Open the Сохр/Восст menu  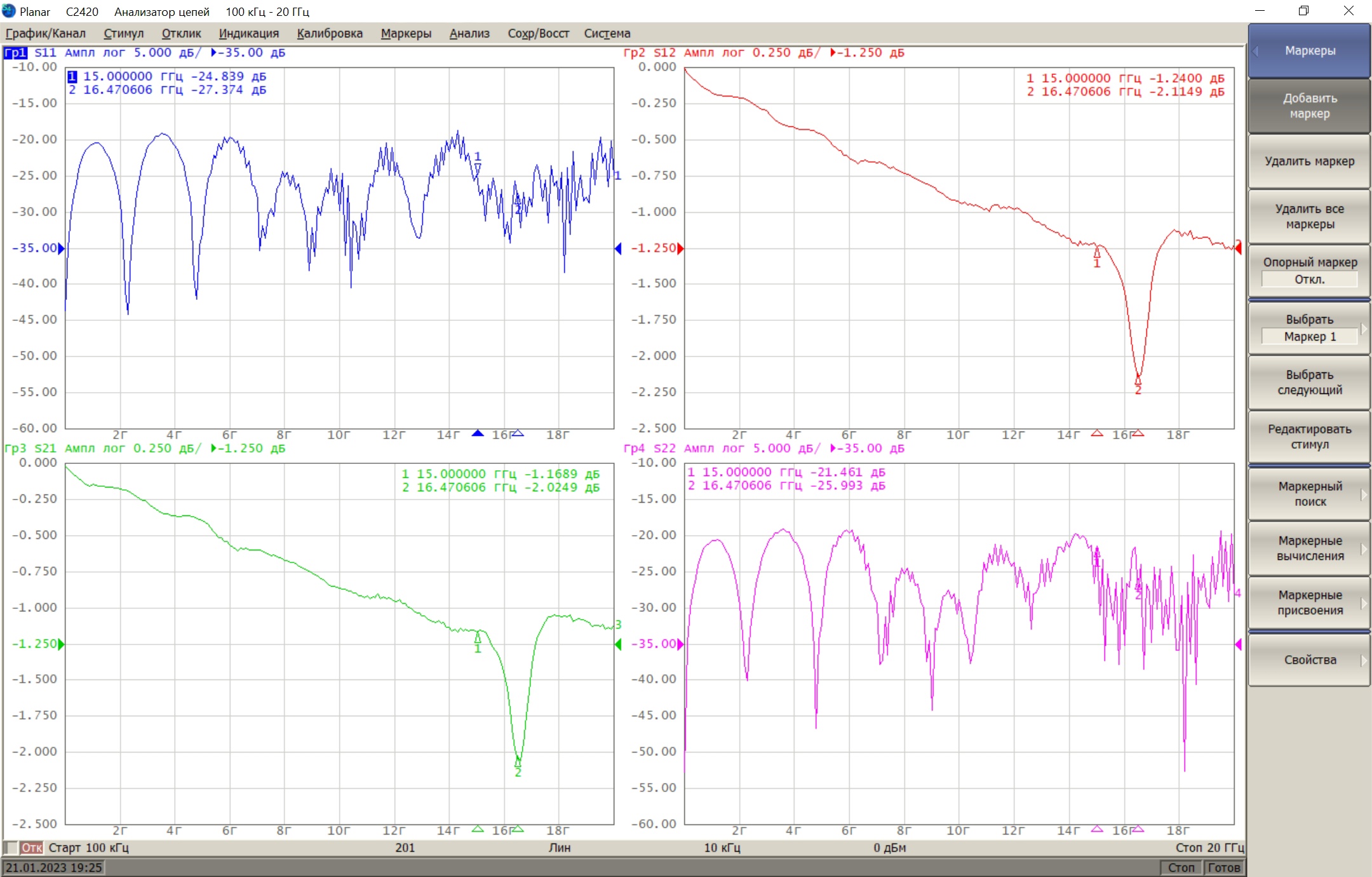pyautogui.click(x=538, y=34)
